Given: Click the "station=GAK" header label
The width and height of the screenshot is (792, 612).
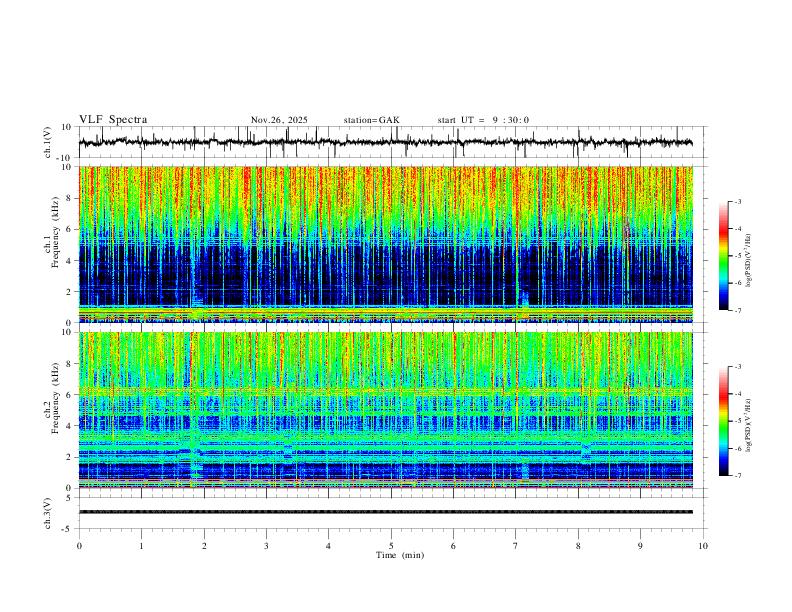Looking at the screenshot, I should pyautogui.click(x=371, y=120).
